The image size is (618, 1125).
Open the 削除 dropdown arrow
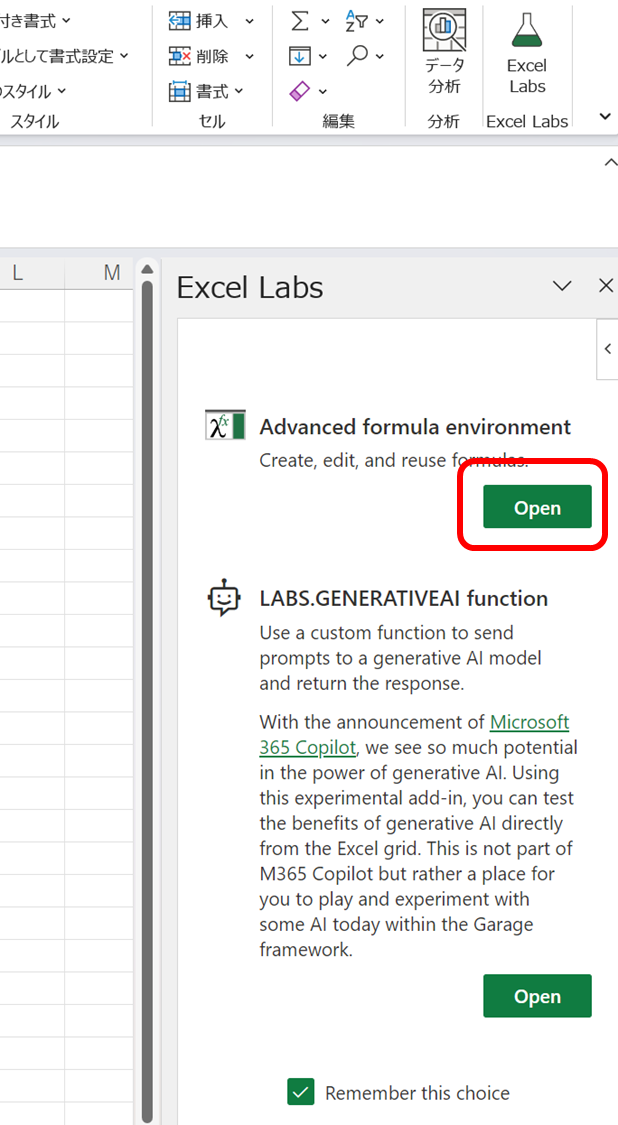(249, 56)
